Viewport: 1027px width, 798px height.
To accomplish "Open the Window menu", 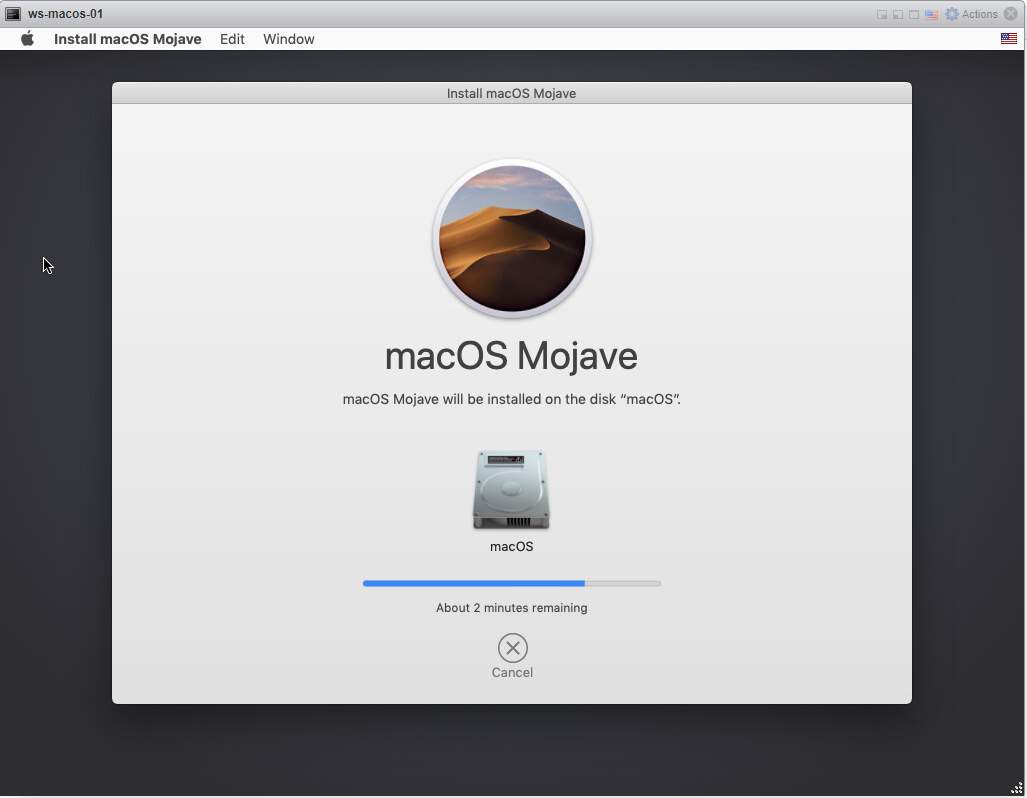I will coord(289,39).
